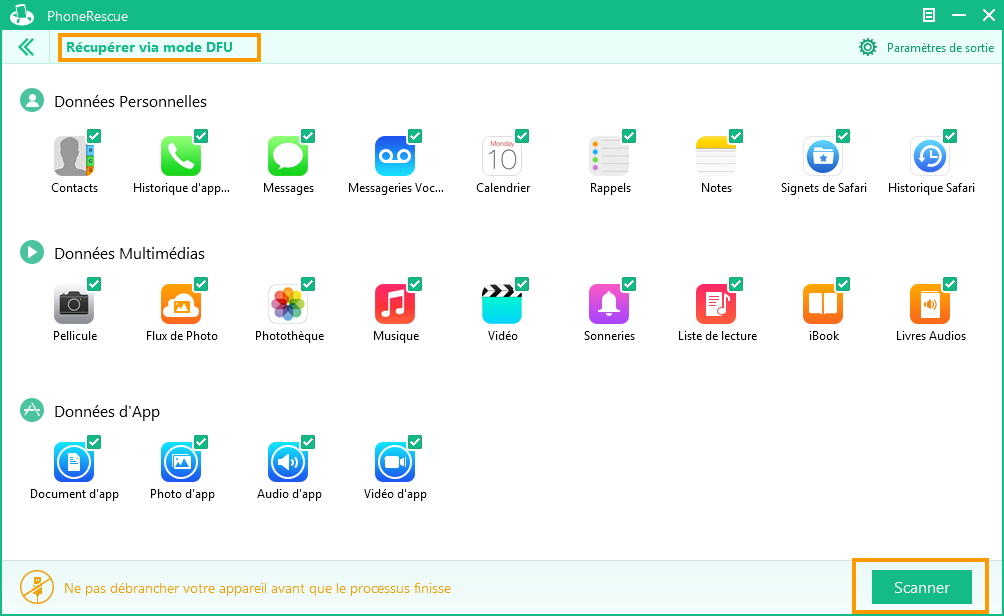Click the Audio d'app speaker icon
Image resolution: width=1004 pixels, height=616 pixels.
(x=287, y=462)
